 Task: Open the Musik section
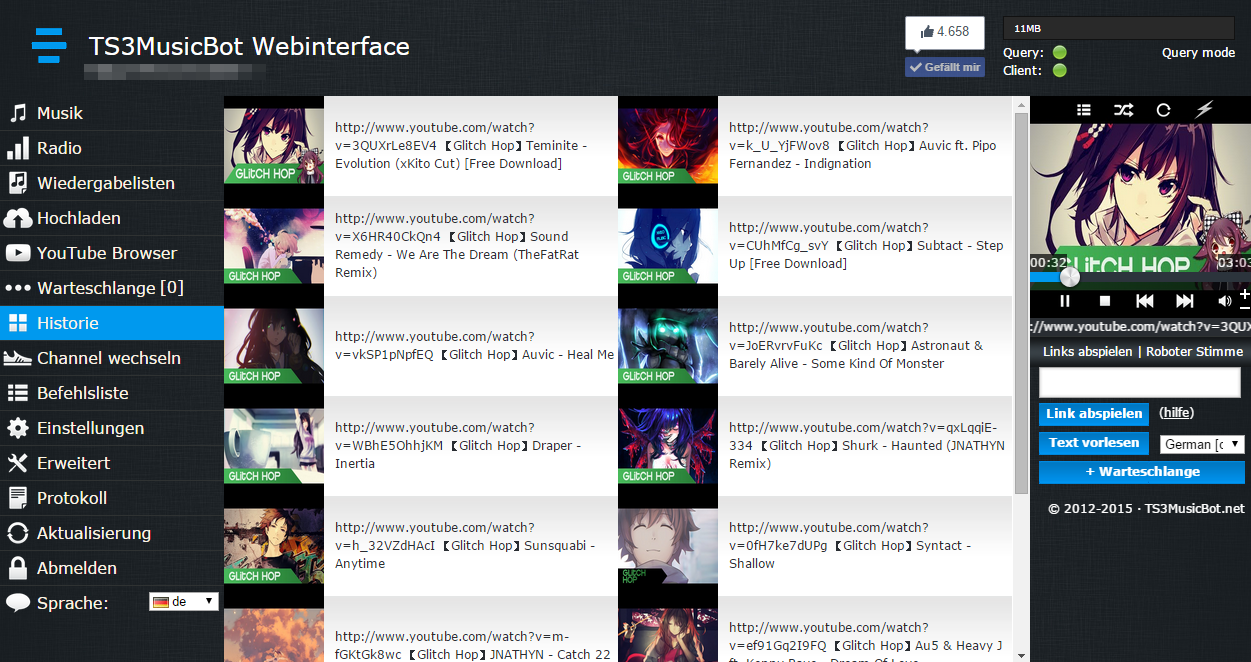tap(112, 113)
